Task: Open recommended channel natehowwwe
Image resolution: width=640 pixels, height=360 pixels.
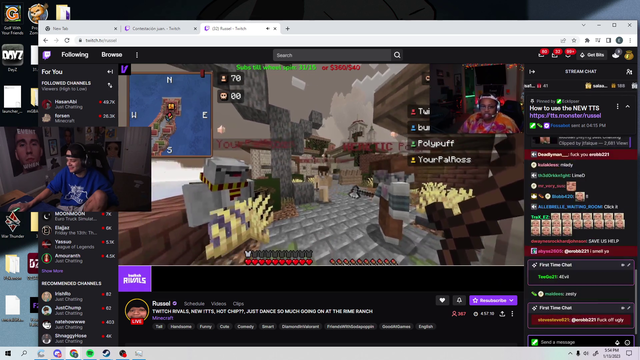Action: click(x=78, y=324)
